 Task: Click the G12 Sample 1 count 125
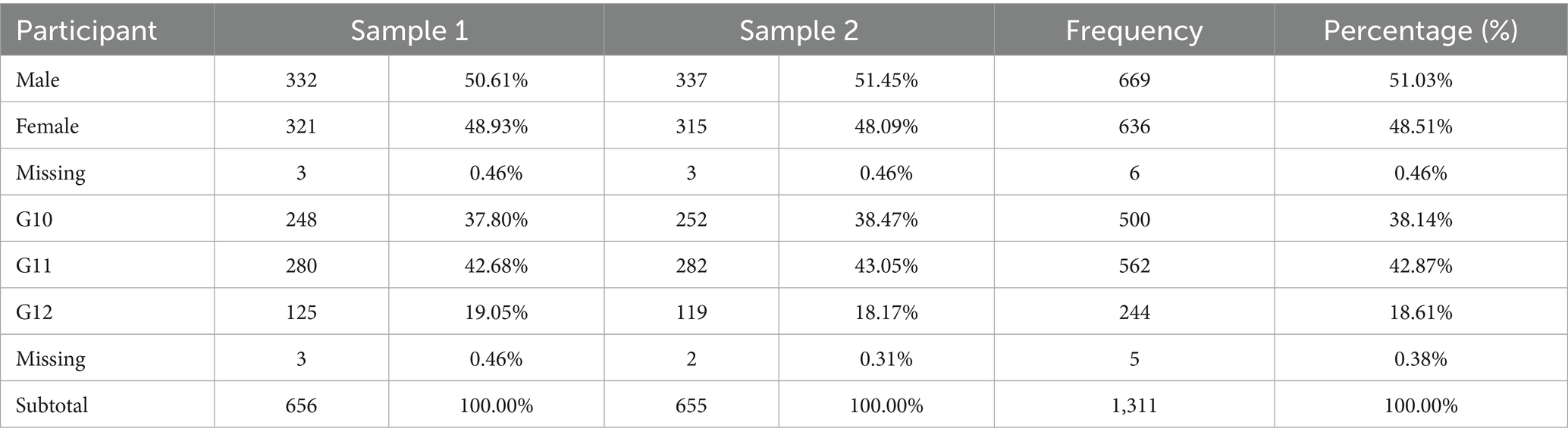(x=301, y=312)
